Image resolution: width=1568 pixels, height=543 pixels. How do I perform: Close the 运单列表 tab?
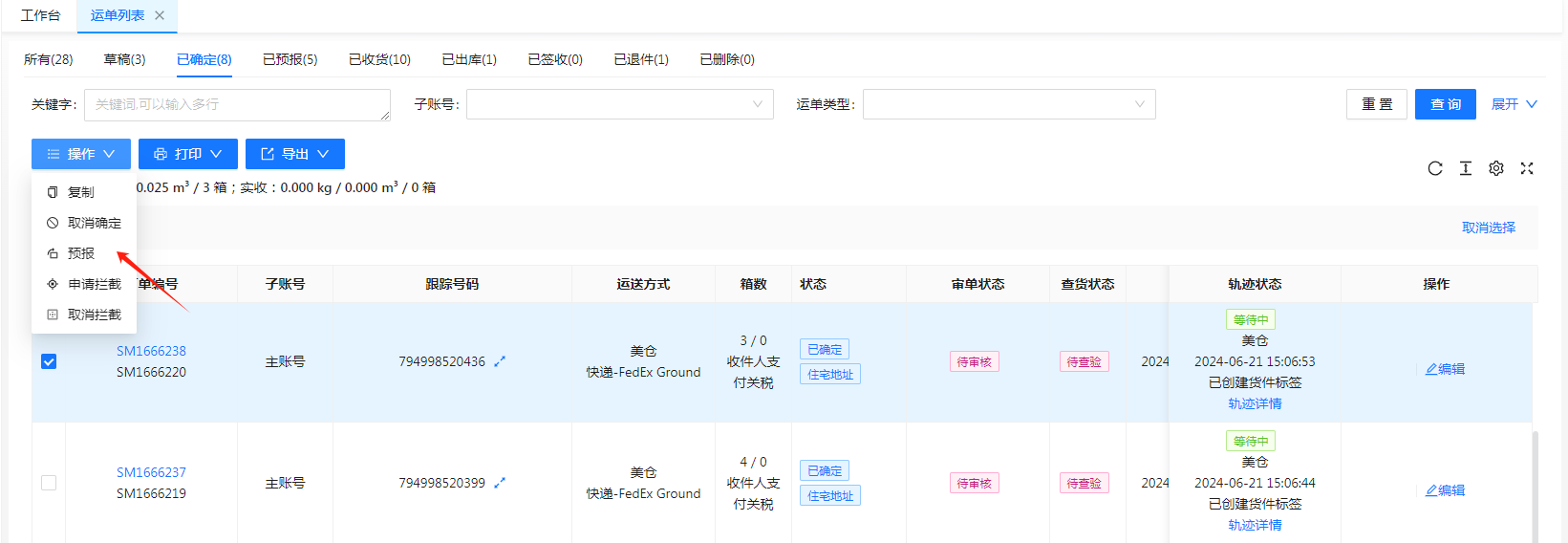[x=160, y=15]
